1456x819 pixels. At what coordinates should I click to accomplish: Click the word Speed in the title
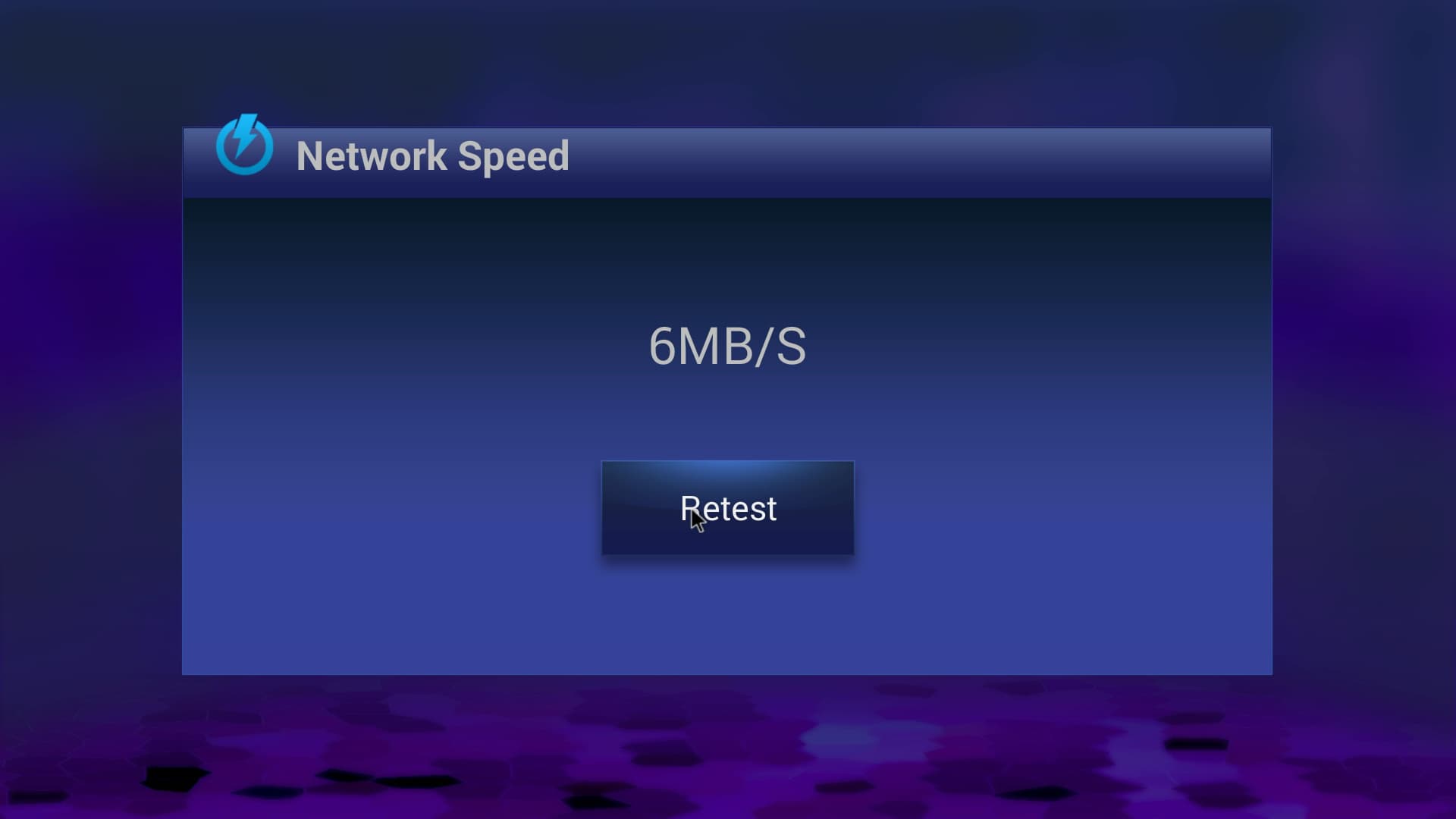(513, 158)
